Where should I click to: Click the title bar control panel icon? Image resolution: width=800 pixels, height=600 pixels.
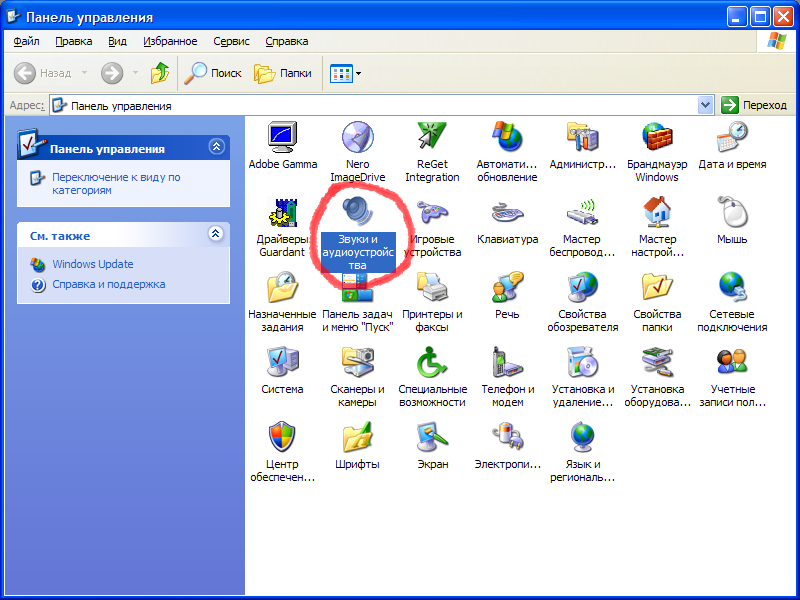point(14,17)
